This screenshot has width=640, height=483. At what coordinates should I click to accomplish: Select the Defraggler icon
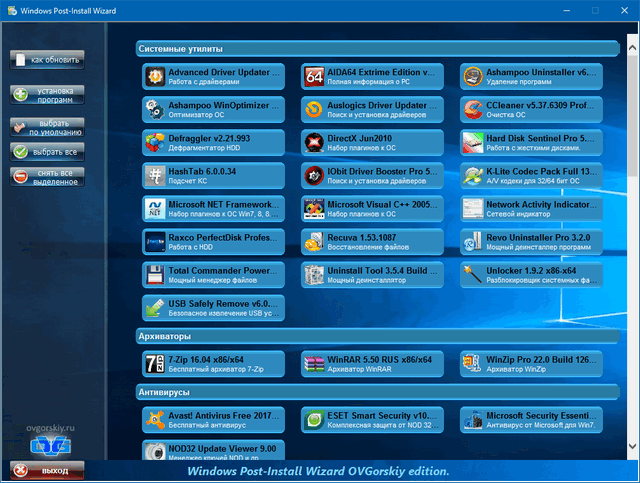155,142
